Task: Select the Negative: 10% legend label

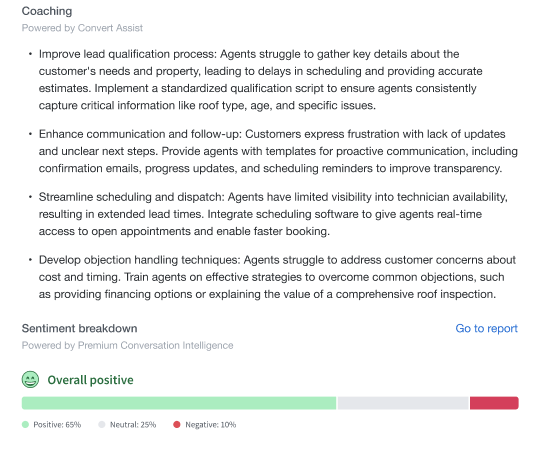Action: click(211, 425)
